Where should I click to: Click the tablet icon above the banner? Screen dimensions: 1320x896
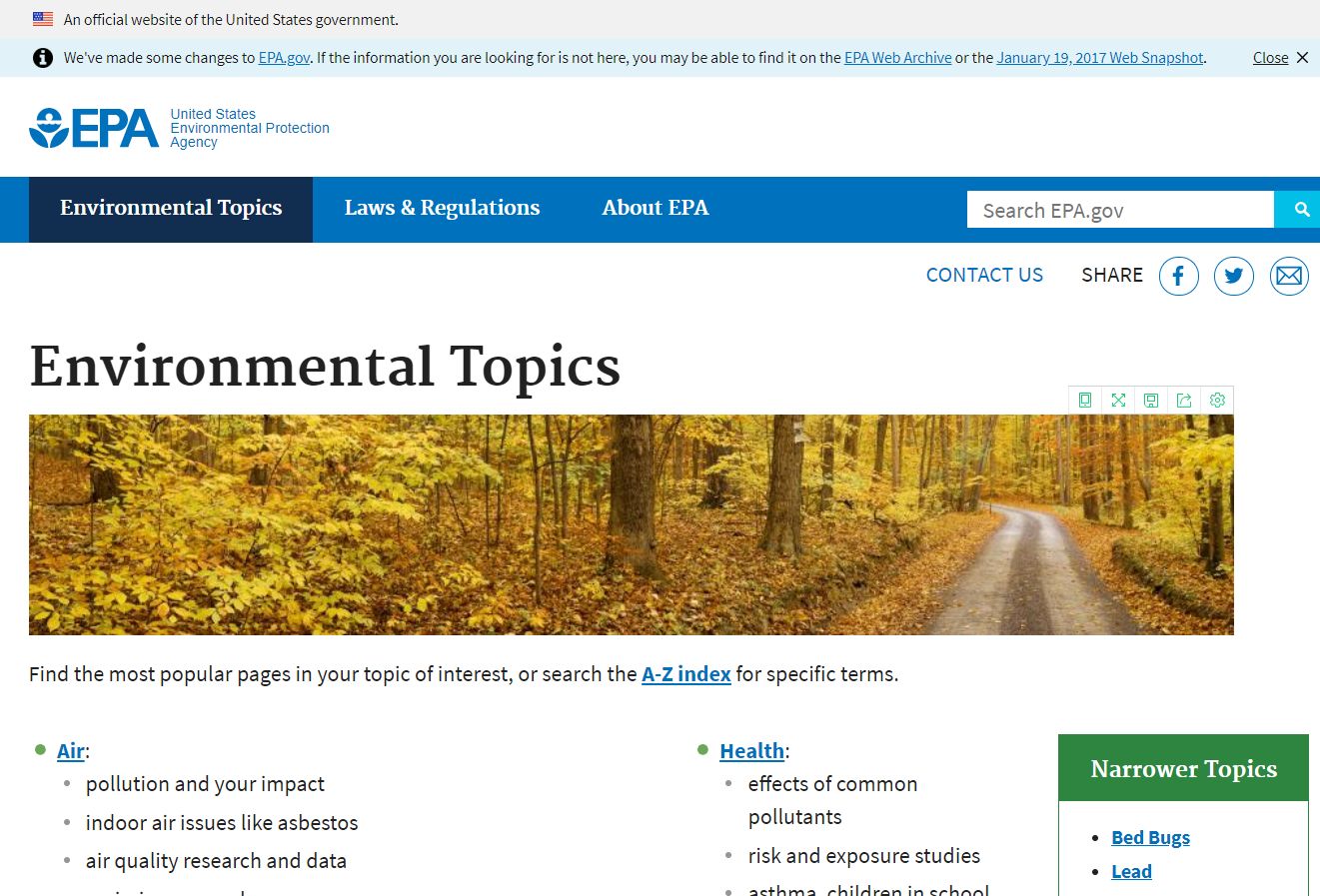pos(1085,401)
